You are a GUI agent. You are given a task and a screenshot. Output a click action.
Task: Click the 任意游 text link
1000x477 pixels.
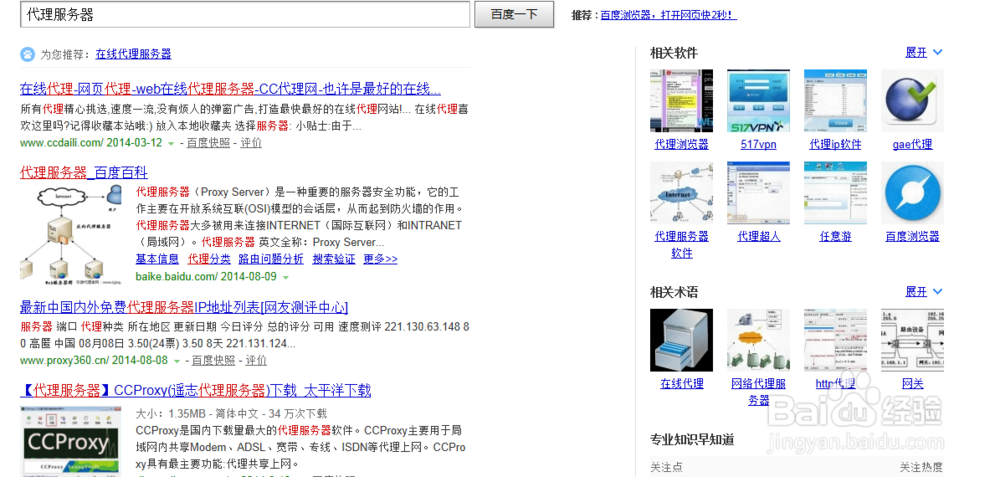835,237
